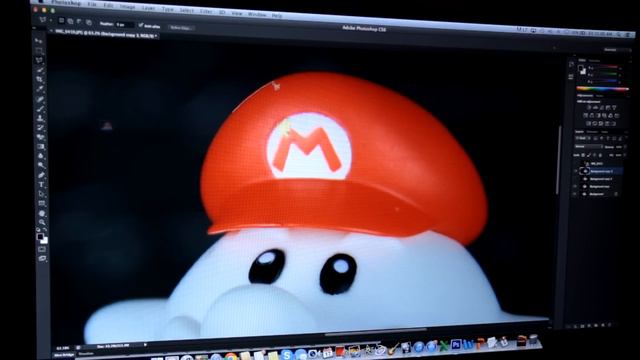The height and width of the screenshot is (360, 640).
Task: Select the Brush tool
Action: pyautogui.click(x=40, y=109)
